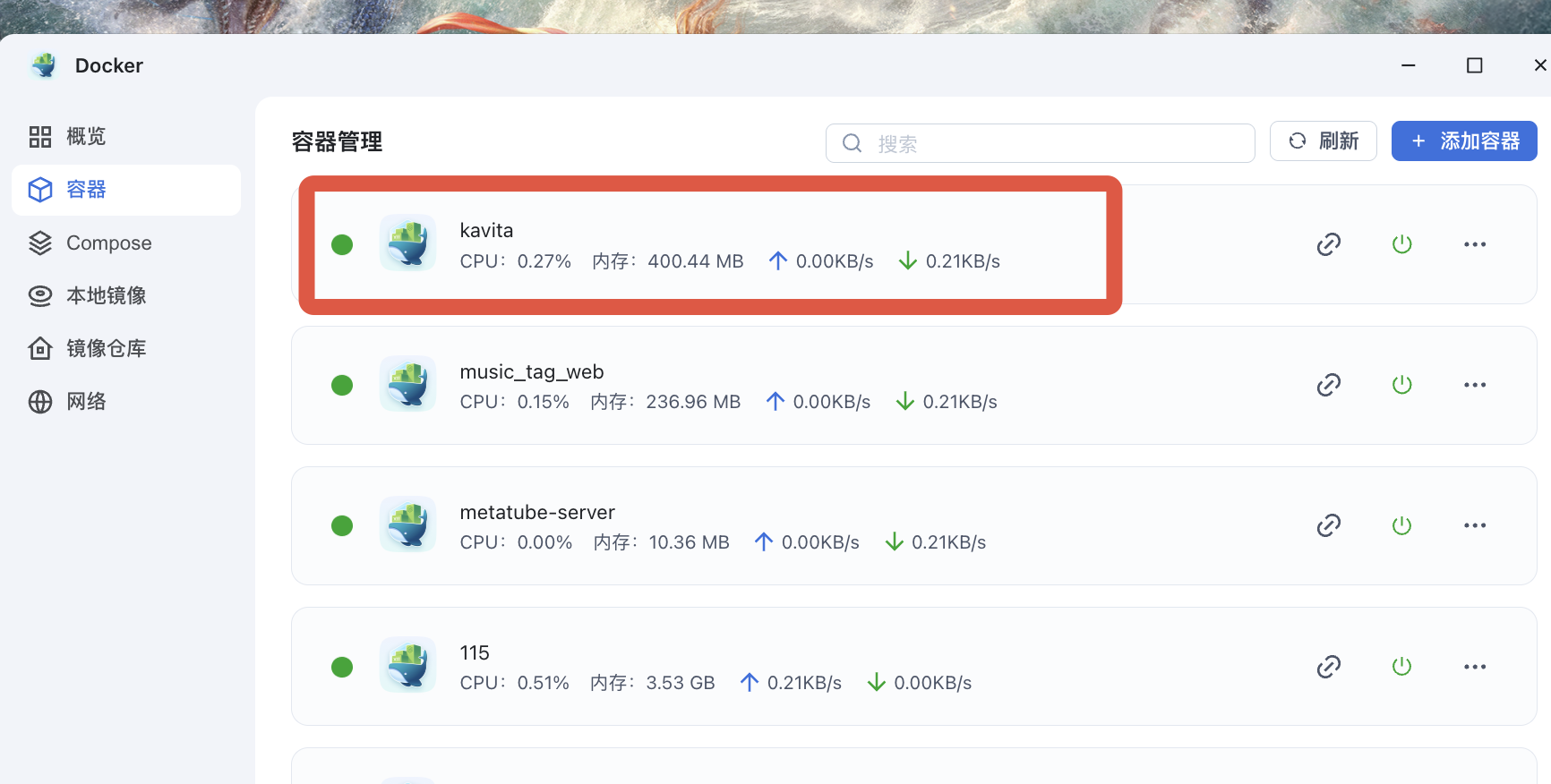Click the music_tag_web container name
1551x784 pixels.
click(532, 372)
